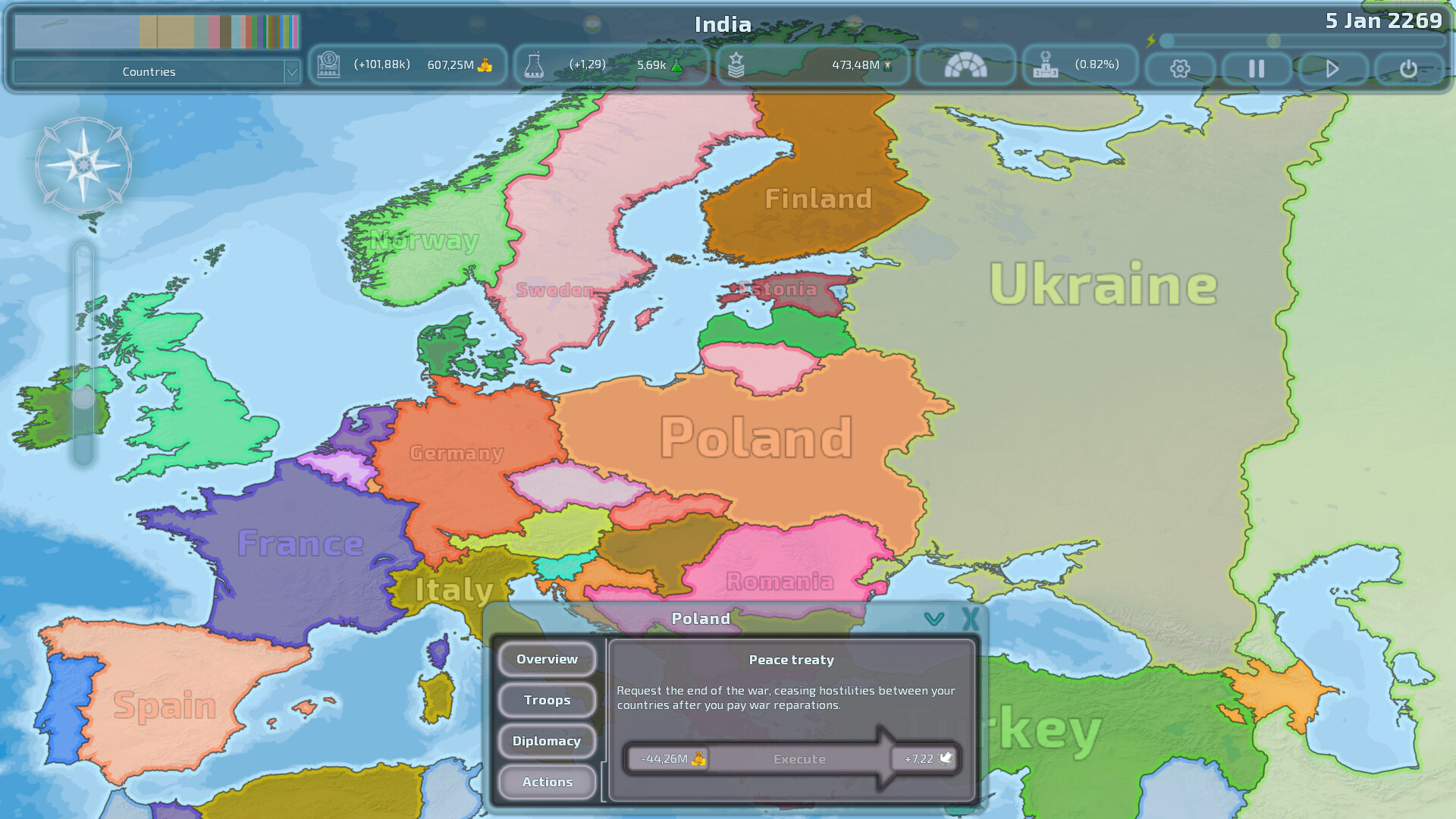Click the map zoom slider handle
The height and width of the screenshot is (819, 1456).
click(83, 397)
